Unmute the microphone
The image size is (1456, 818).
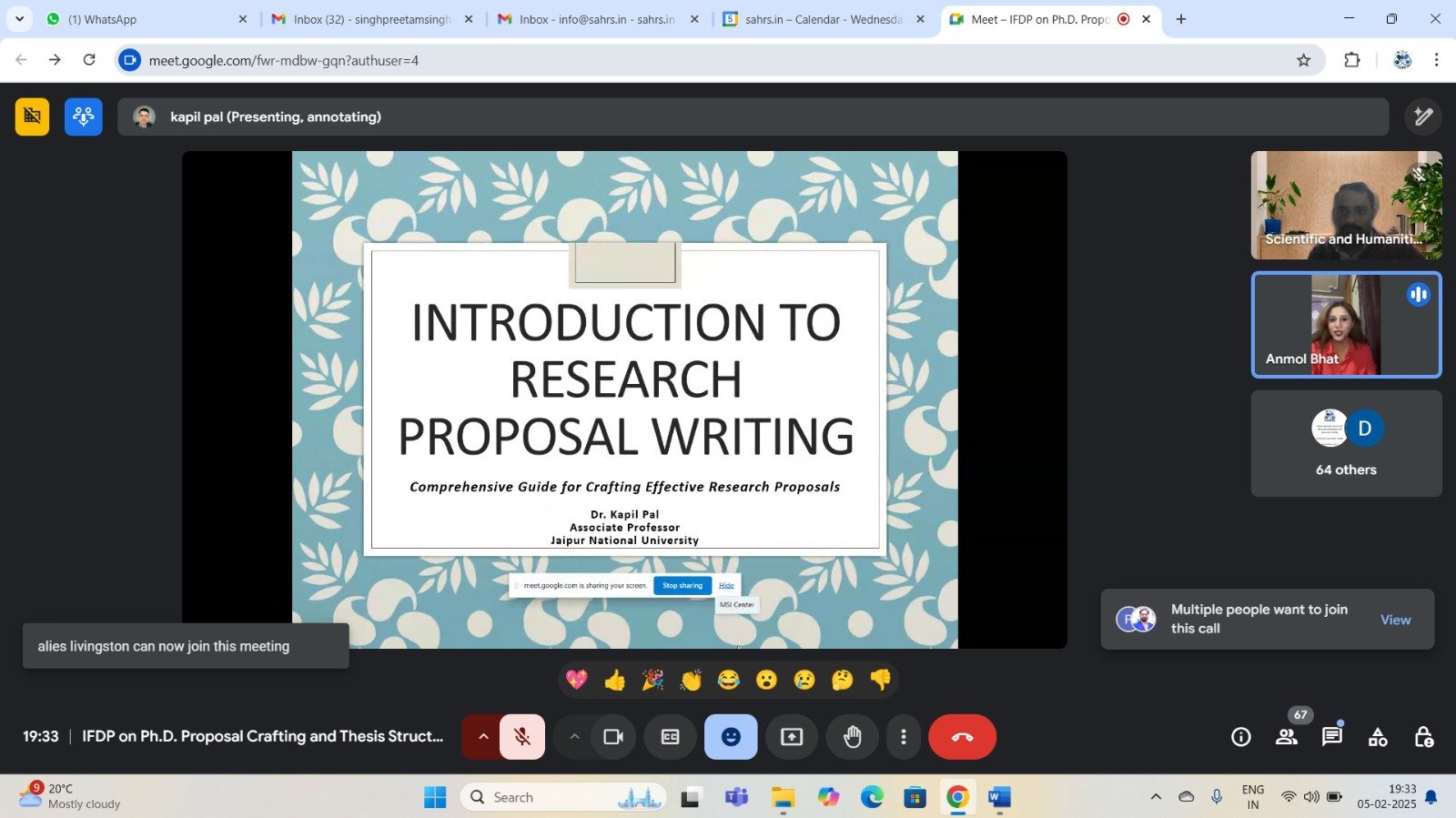(x=522, y=737)
